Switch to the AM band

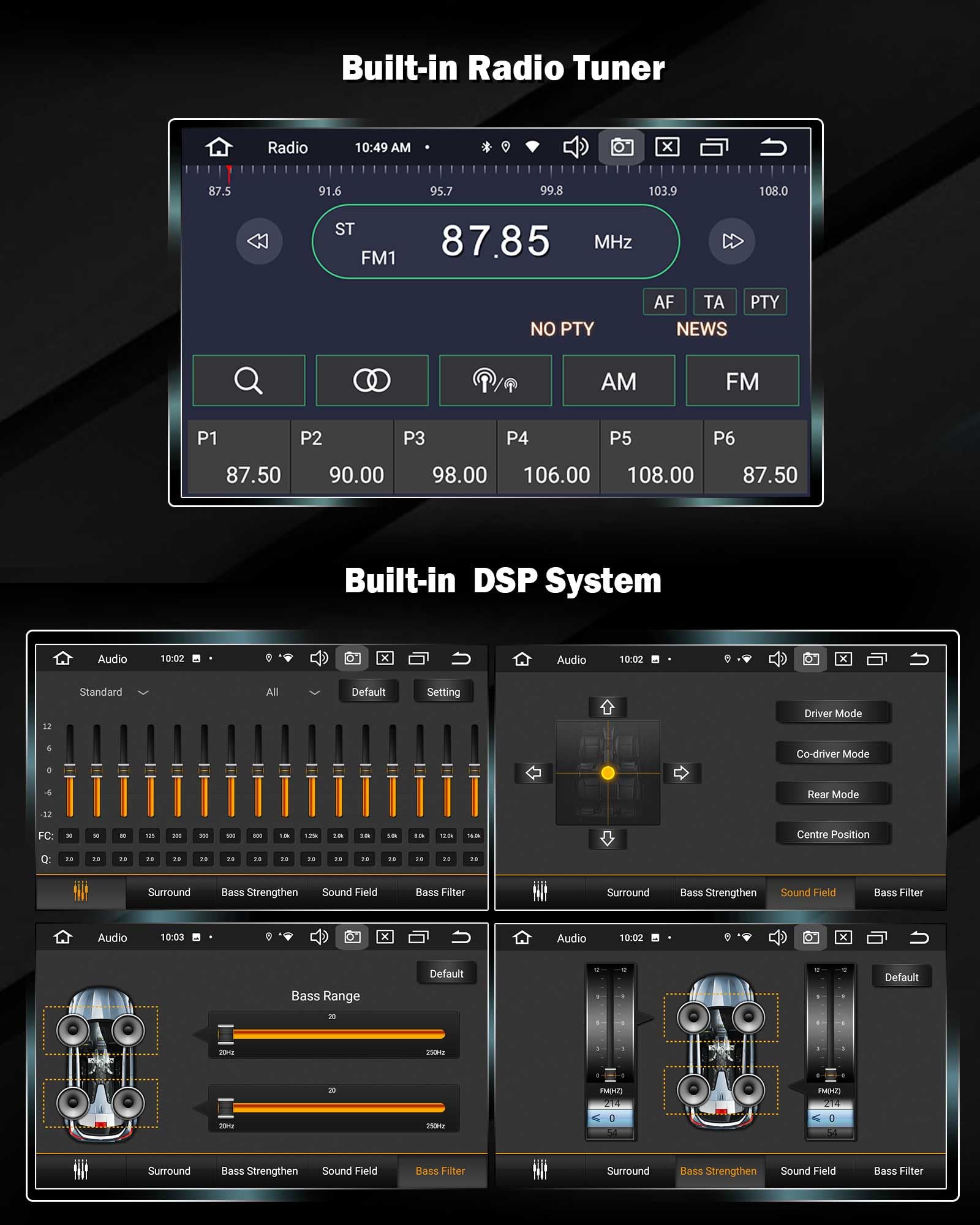tap(619, 381)
